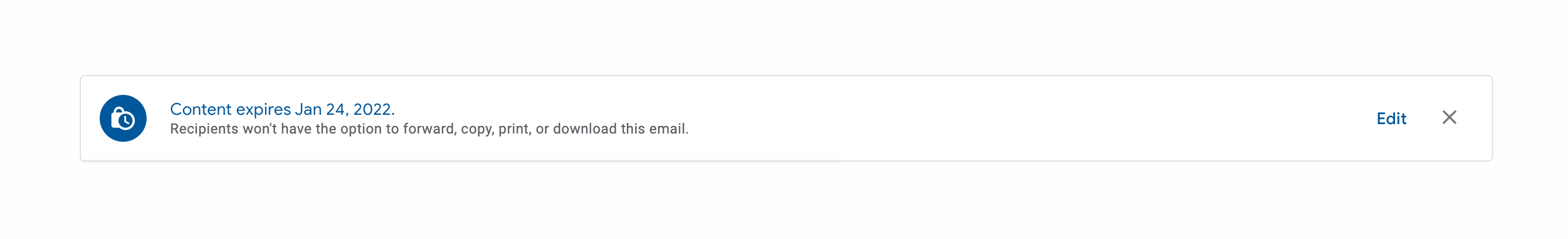Edit the content expiration date
Image resolution: width=1568 pixels, height=239 pixels.
(1391, 118)
